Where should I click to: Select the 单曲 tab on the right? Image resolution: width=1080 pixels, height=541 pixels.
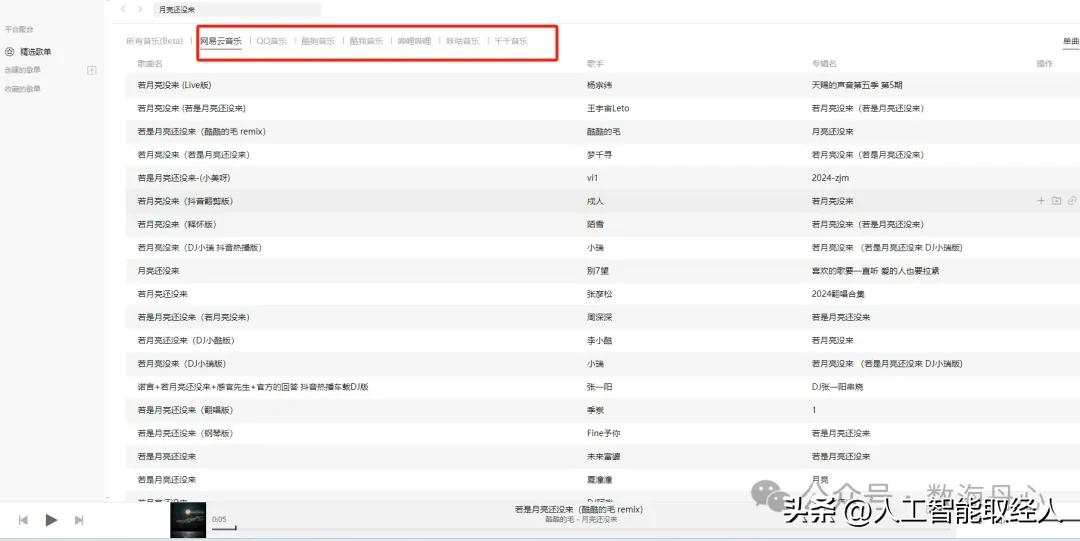(x=1071, y=41)
